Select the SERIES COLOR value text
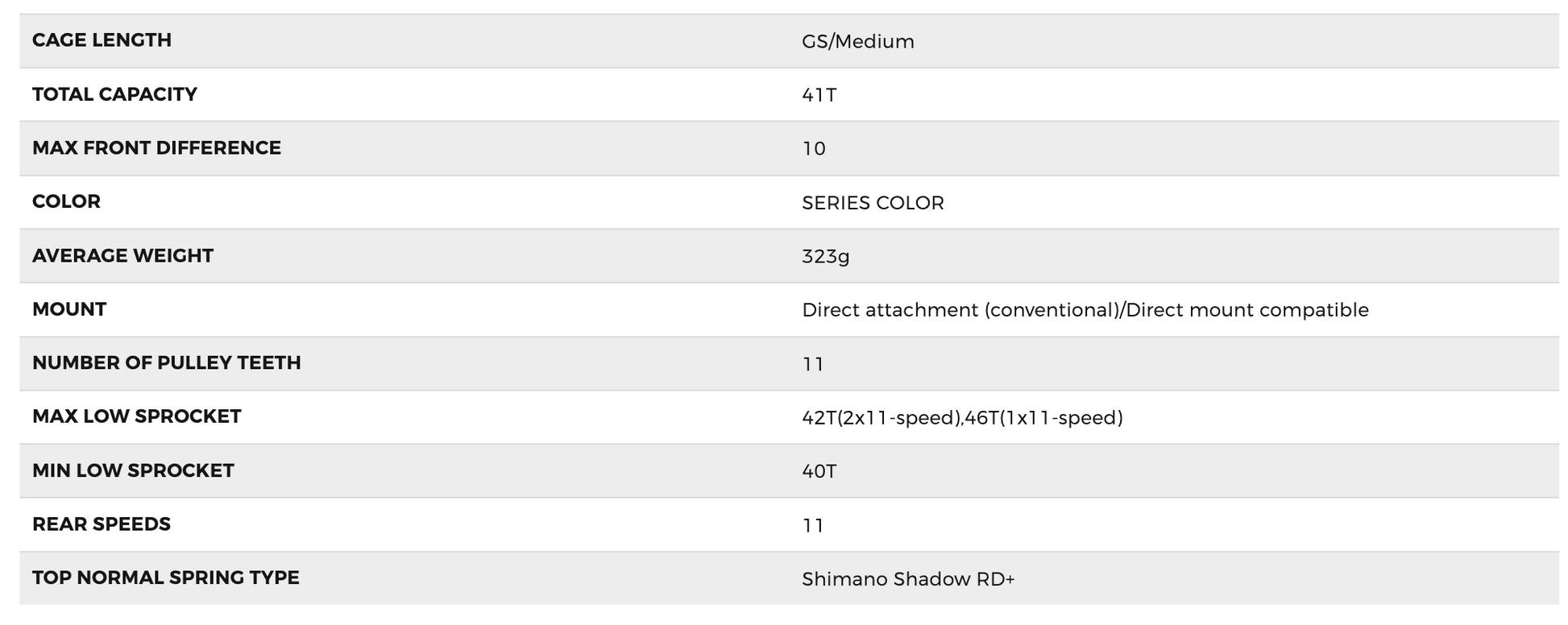 tap(873, 203)
